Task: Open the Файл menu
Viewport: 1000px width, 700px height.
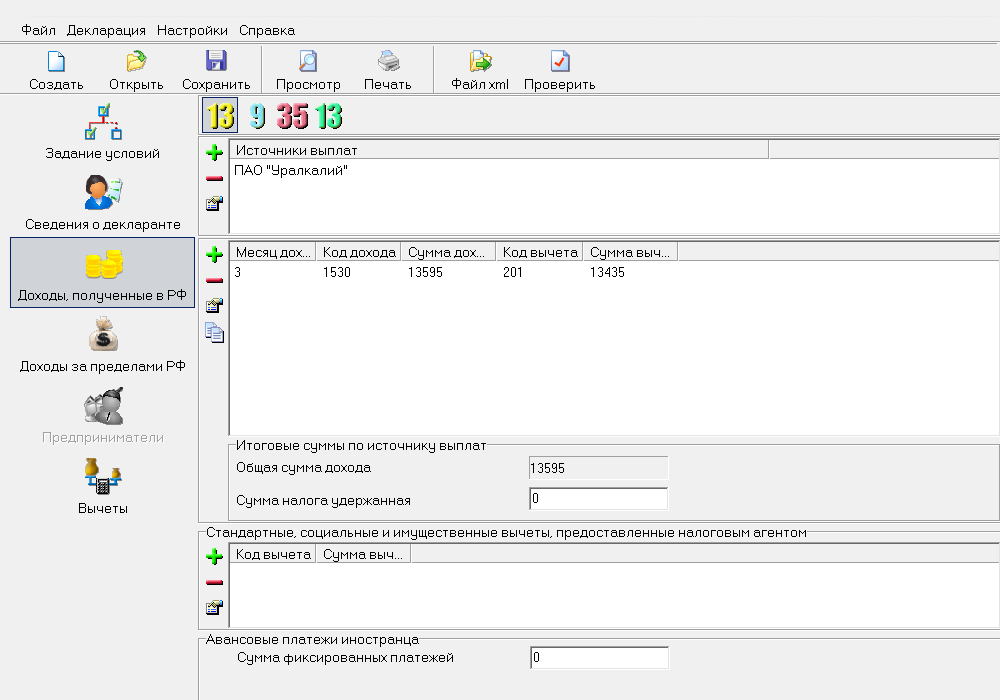Action: click(38, 30)
